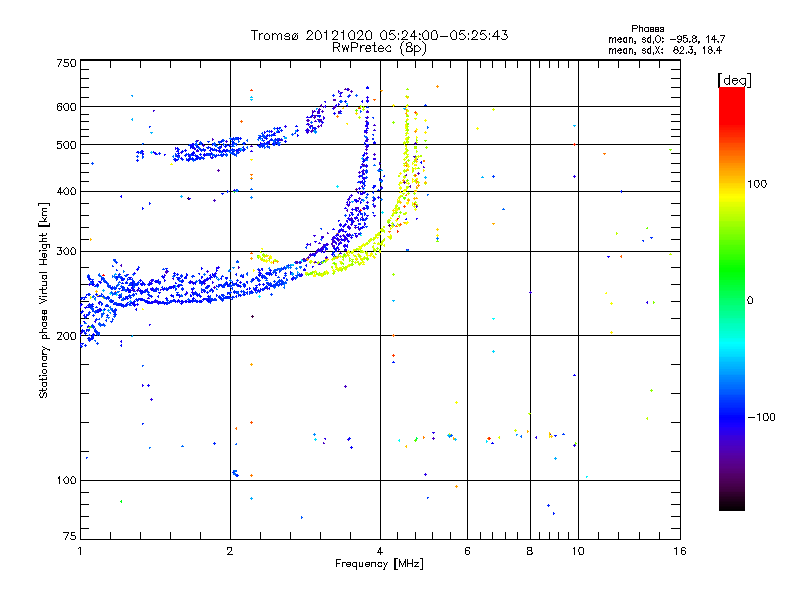
Task: Click the y-axis tick label '75'
Action: click(70, 536)
